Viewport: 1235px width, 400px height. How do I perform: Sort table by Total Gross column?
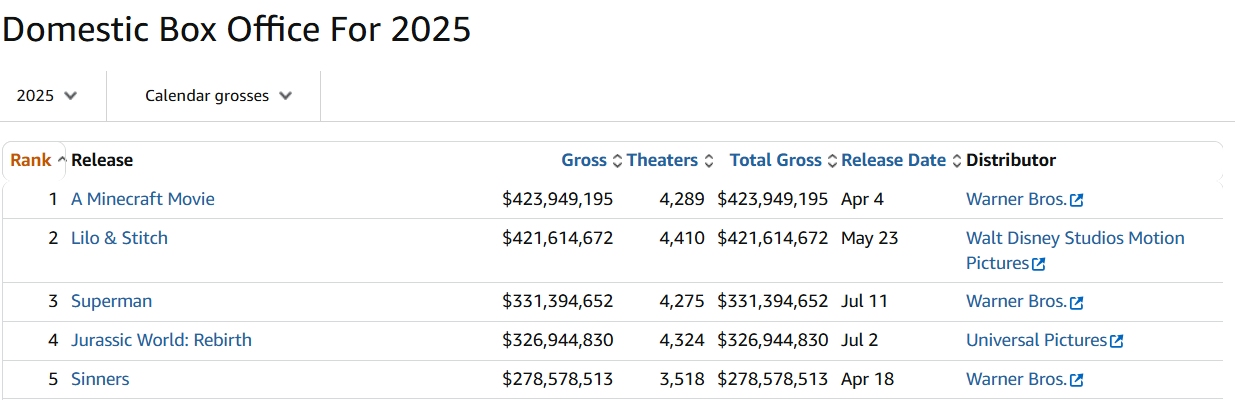pyautogui.click(x=775, y=160)
